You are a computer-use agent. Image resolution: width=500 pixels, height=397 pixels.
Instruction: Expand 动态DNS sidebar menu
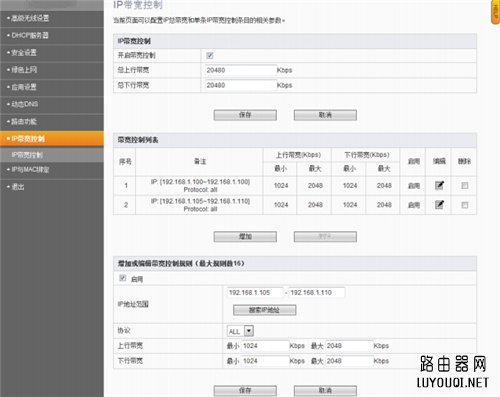(x=52, y=104)
